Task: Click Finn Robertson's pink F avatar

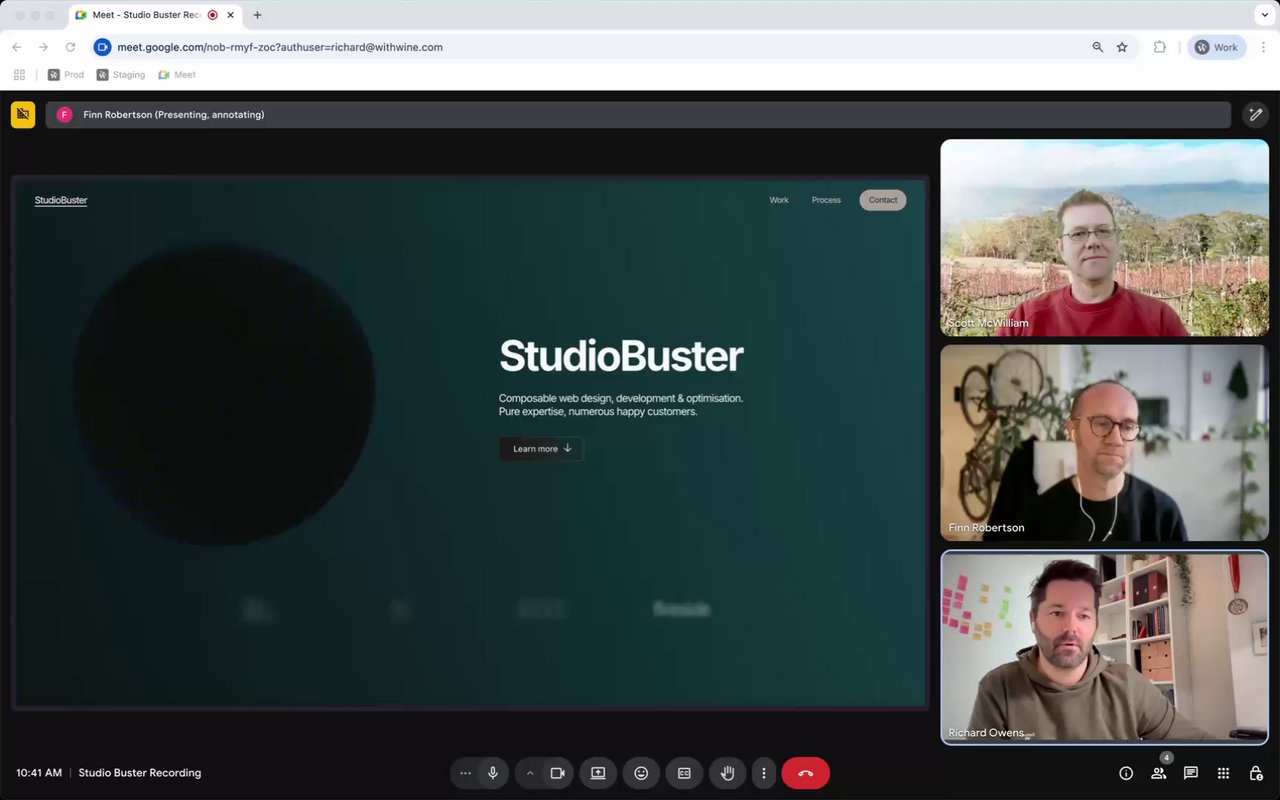Action: (65, 115)
